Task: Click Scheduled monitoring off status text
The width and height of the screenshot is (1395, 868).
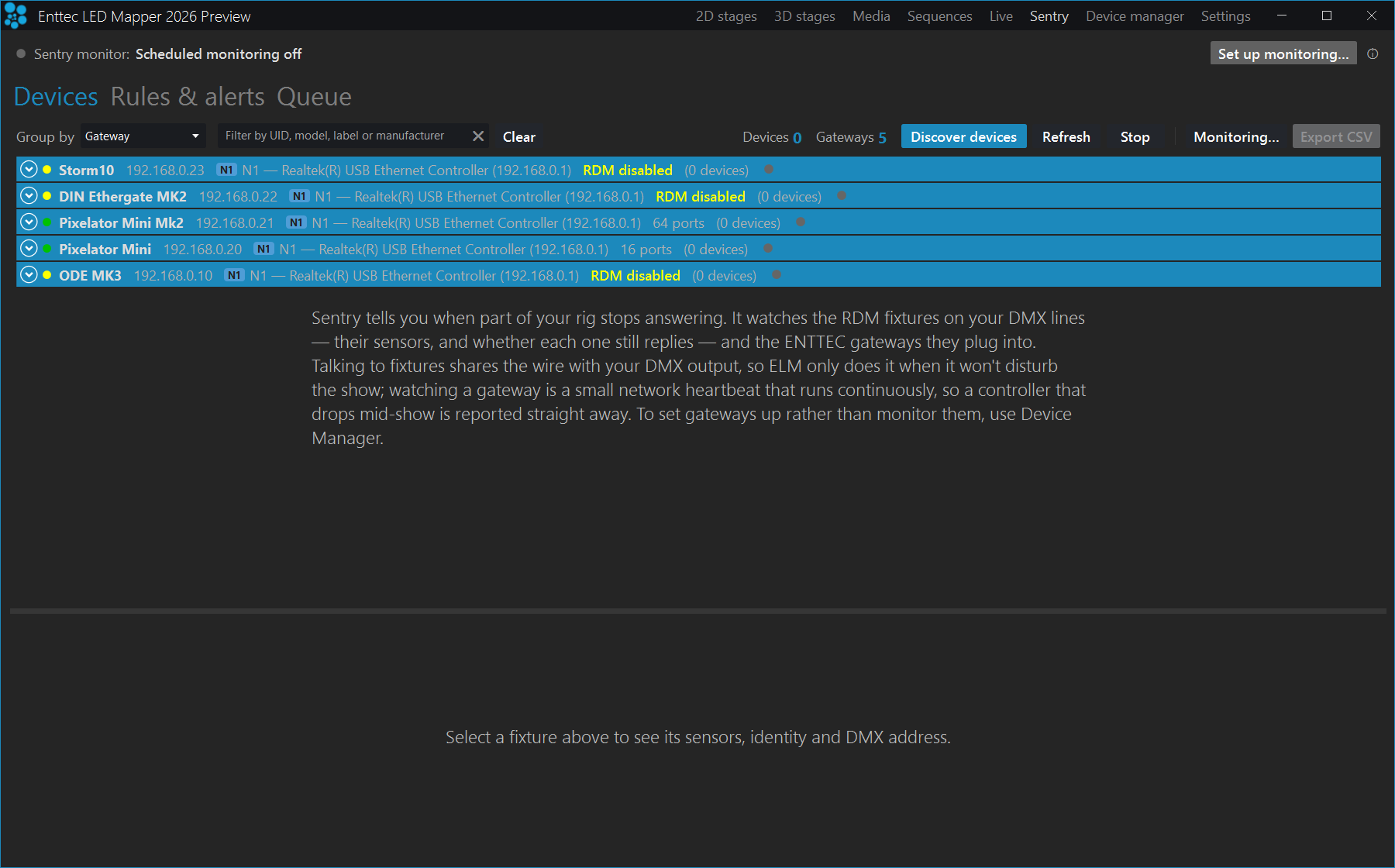Action: click(x=219, y=53)
